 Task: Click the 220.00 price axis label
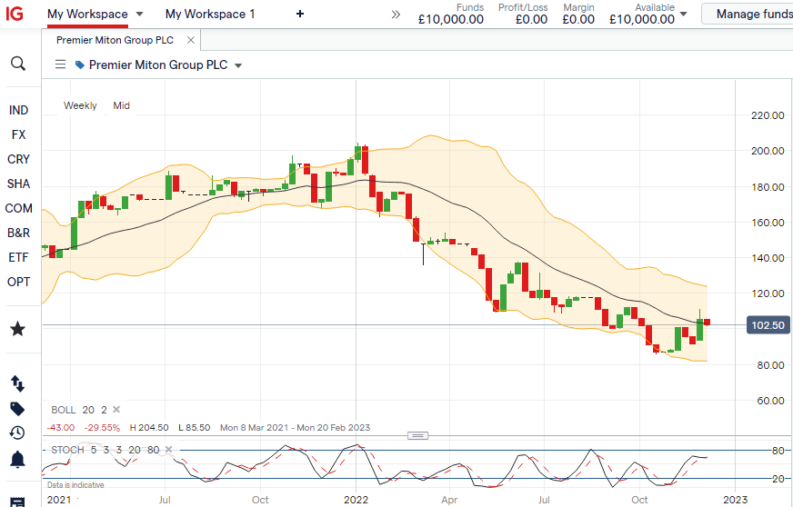768,116
